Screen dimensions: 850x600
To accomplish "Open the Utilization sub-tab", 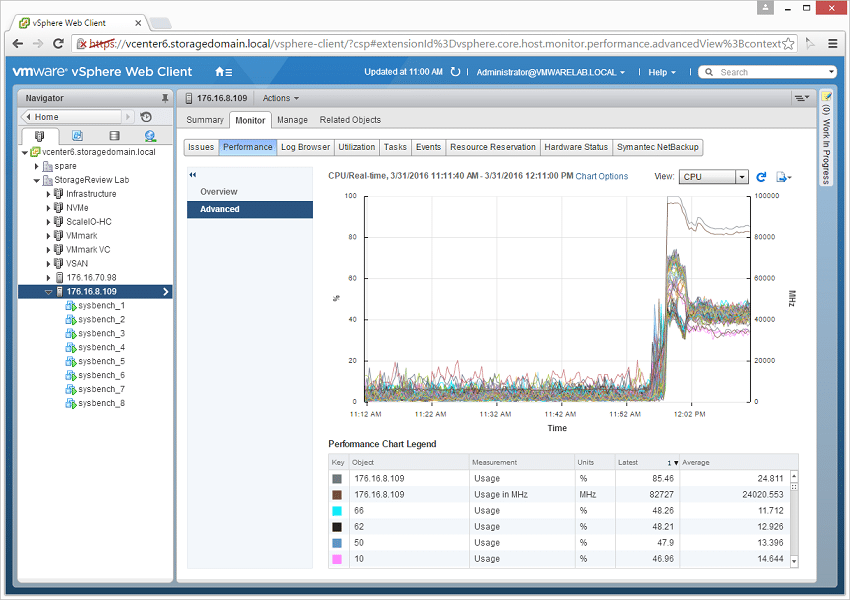I will click(x=357, y=147).
